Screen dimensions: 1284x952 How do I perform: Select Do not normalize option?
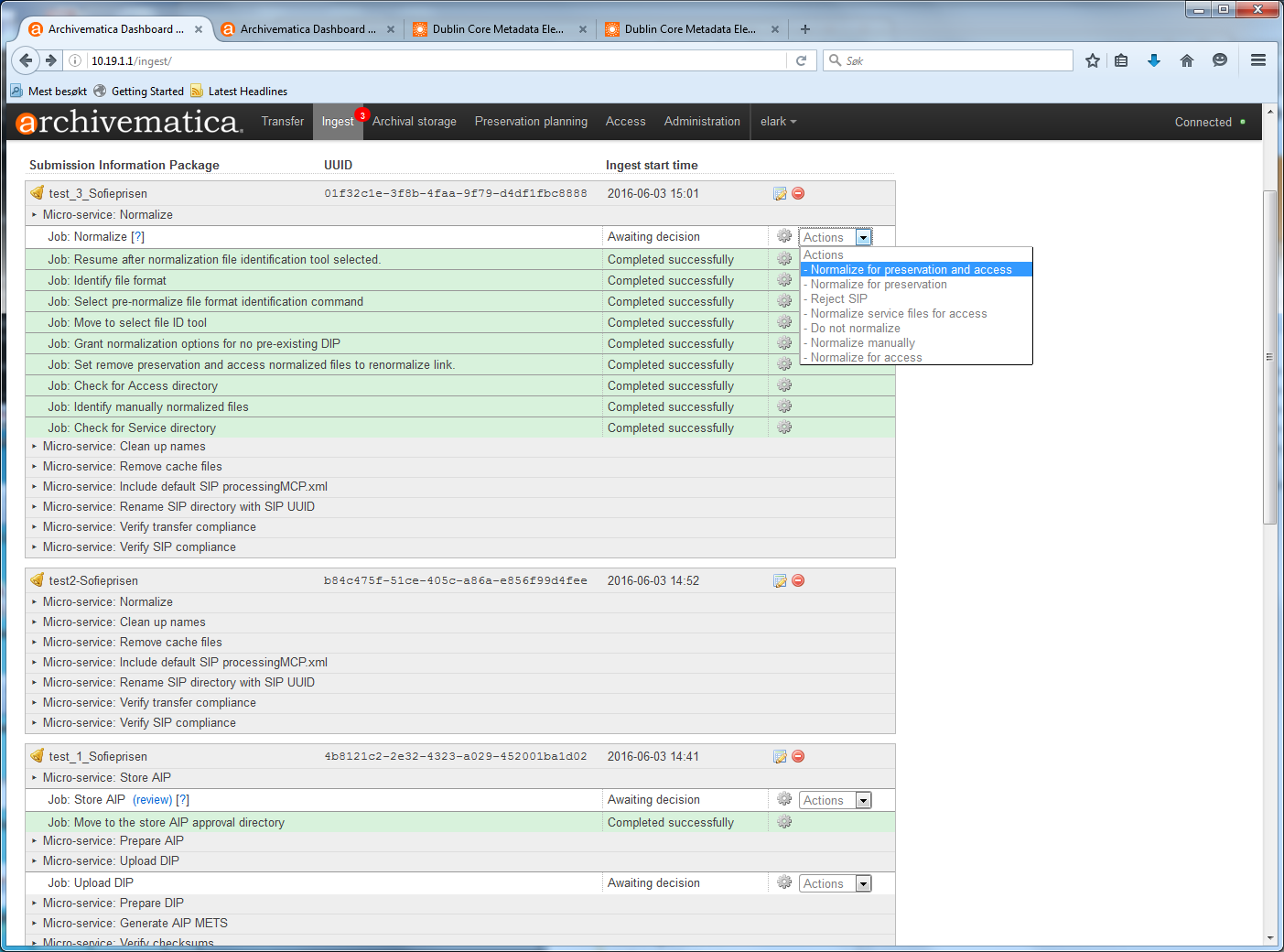point(916,329)
